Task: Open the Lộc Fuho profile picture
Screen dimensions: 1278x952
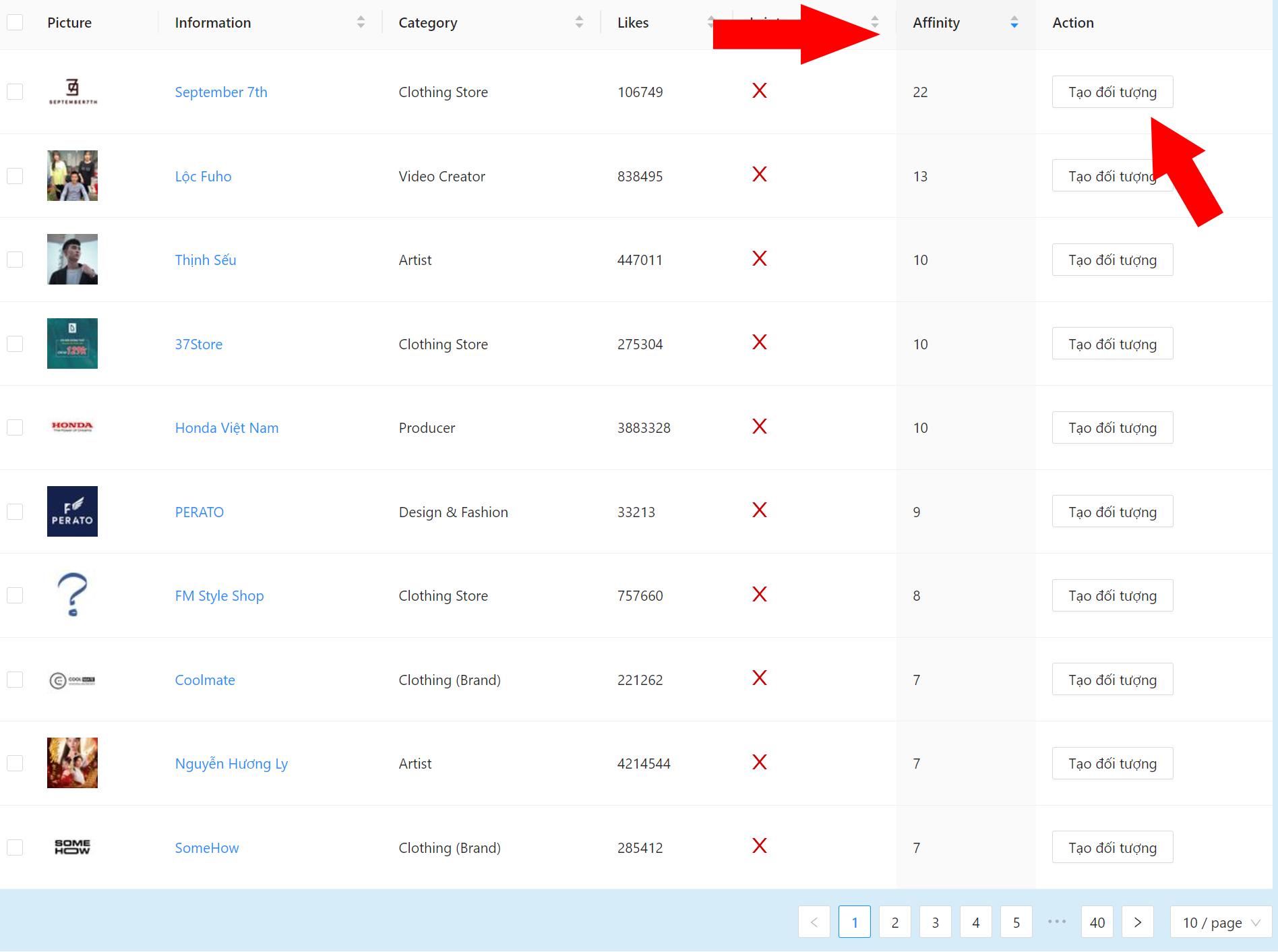Action: pos(72,176)
